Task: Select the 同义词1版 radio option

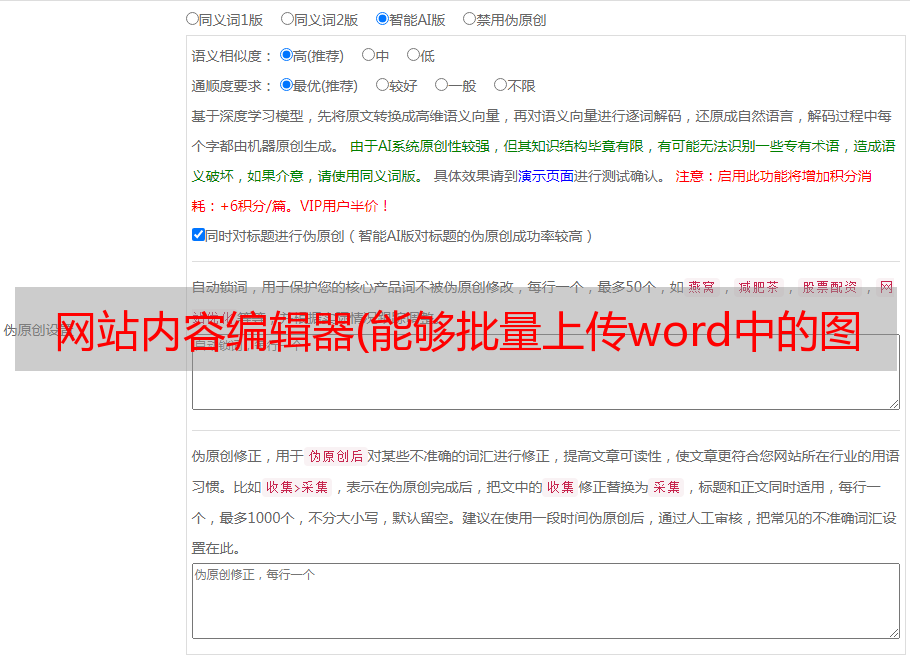Action: tap(192, 19)
